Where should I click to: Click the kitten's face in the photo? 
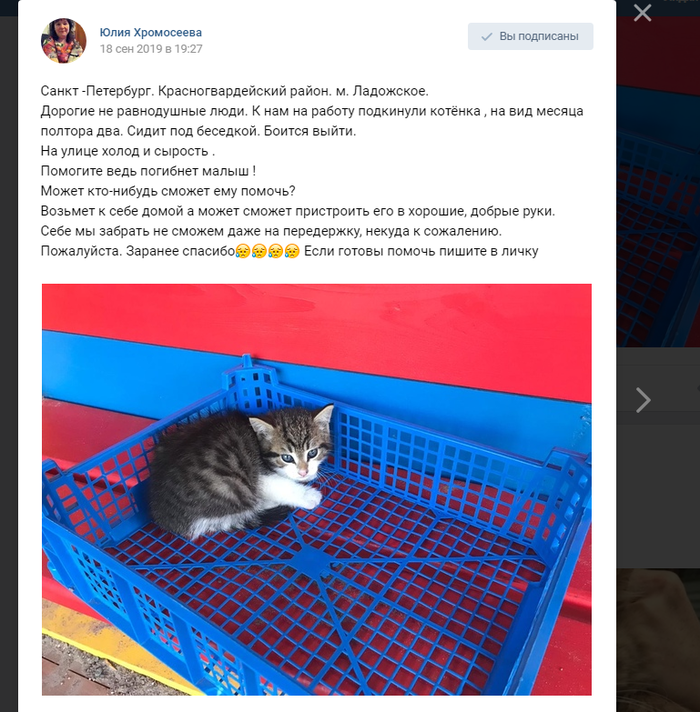pos(297,454)
